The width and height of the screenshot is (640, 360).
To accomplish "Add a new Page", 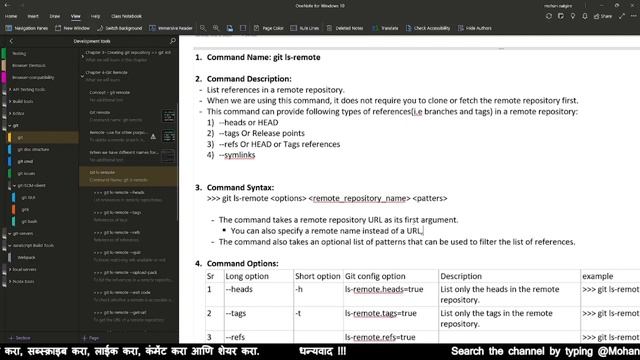I will point(91,338).
